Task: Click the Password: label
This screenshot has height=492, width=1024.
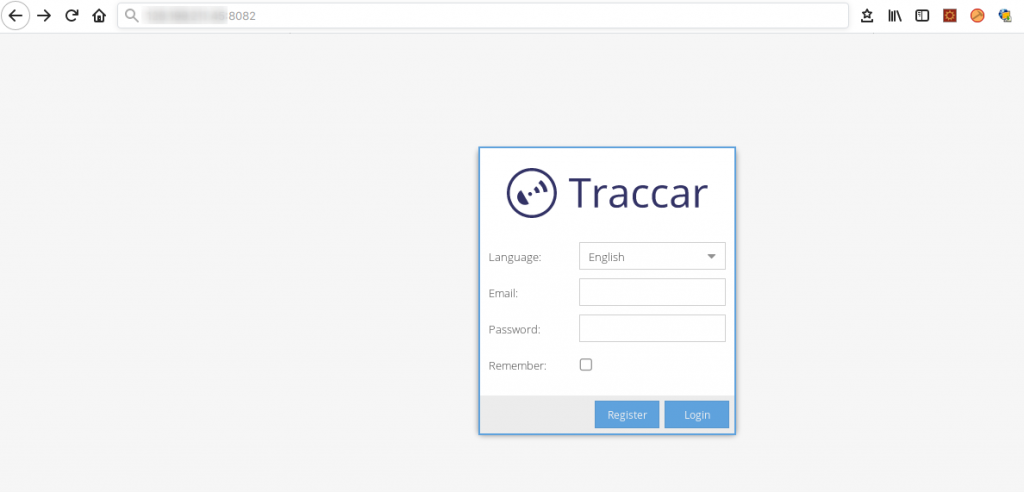Action: coord(515,329)
